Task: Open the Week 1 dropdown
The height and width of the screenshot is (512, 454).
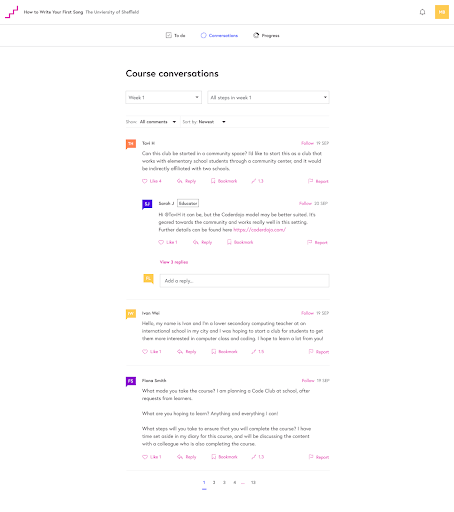Action: tap(164, 97)
